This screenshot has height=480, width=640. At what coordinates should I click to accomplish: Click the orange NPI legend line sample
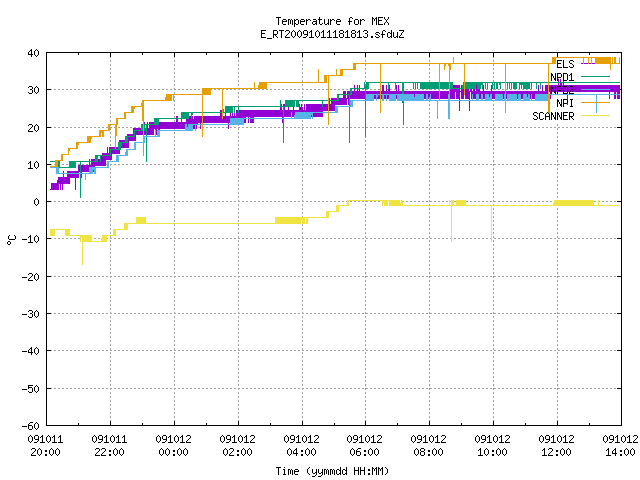[595, 102]
